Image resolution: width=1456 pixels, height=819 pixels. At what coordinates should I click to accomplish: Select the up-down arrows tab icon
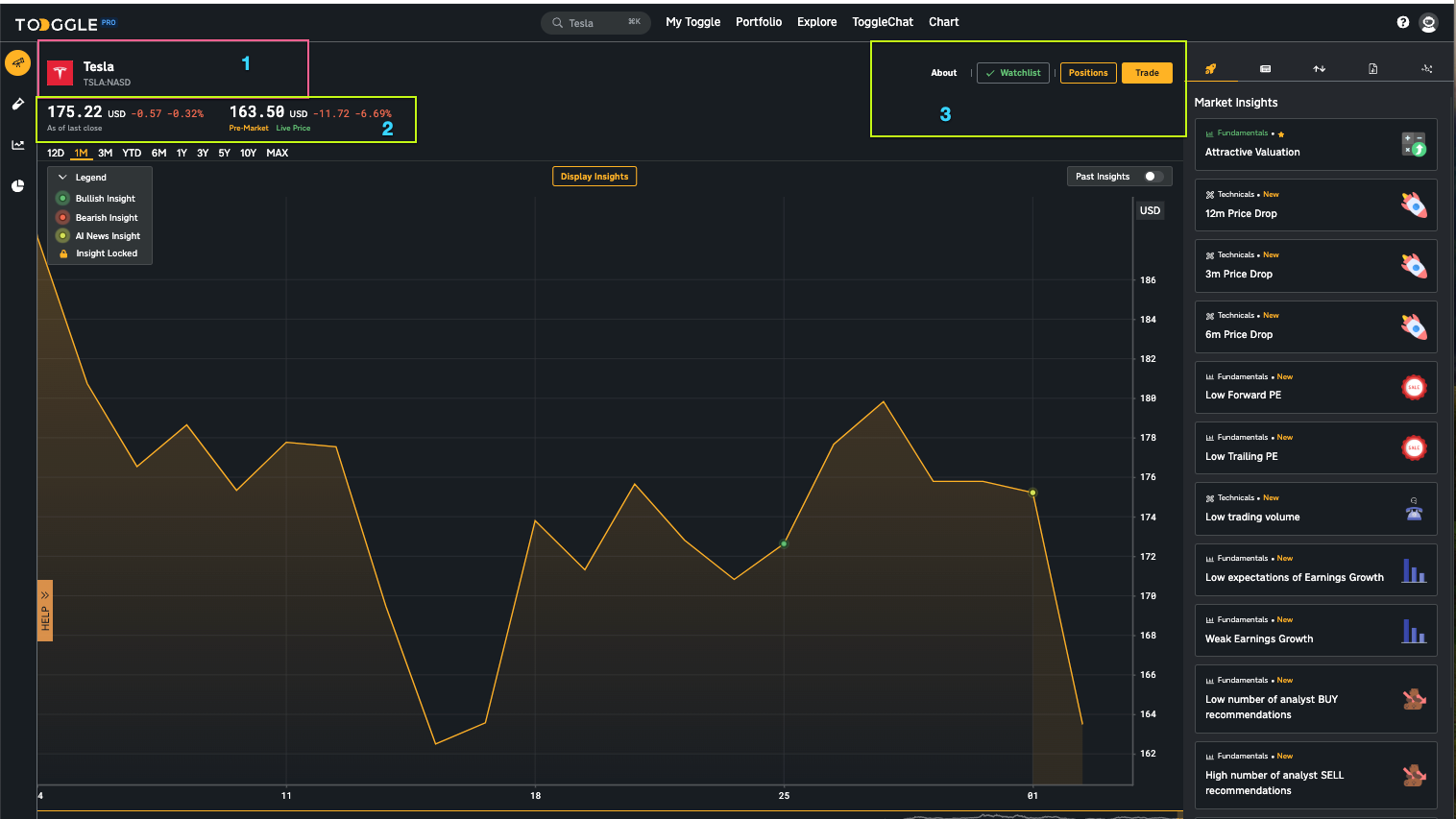pos(1319,69)
